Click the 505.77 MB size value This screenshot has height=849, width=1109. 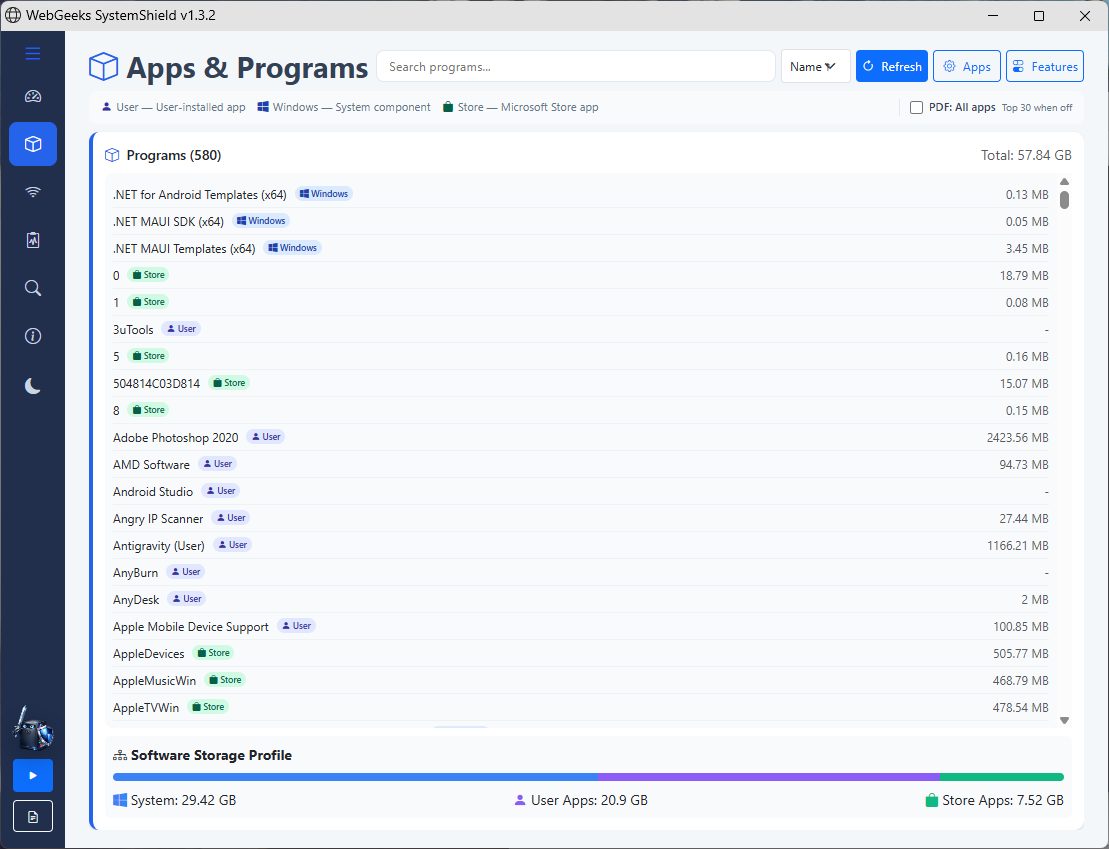(x=1021, y=654)
